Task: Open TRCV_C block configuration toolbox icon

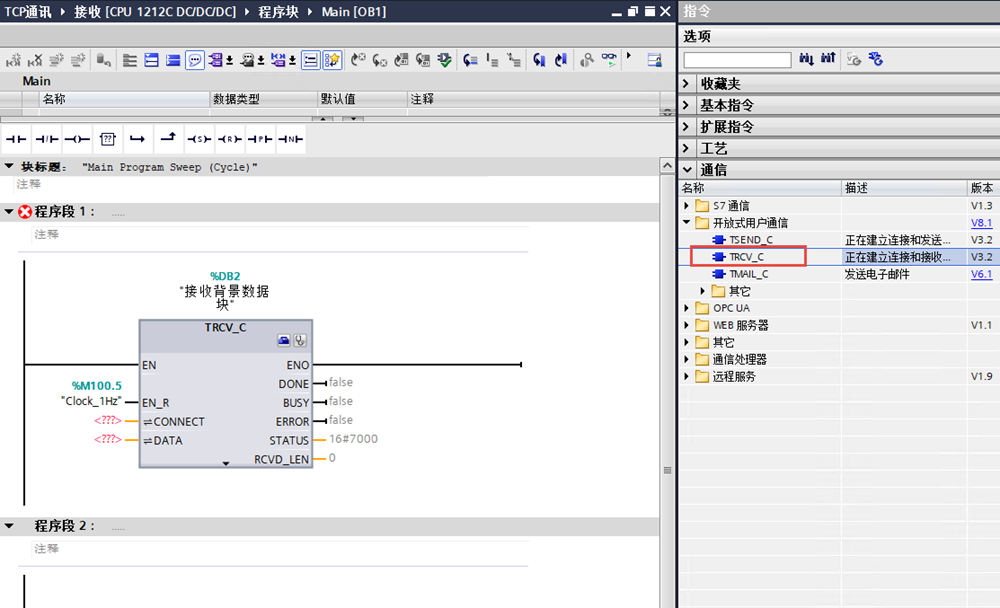Action: pos(284,341)
